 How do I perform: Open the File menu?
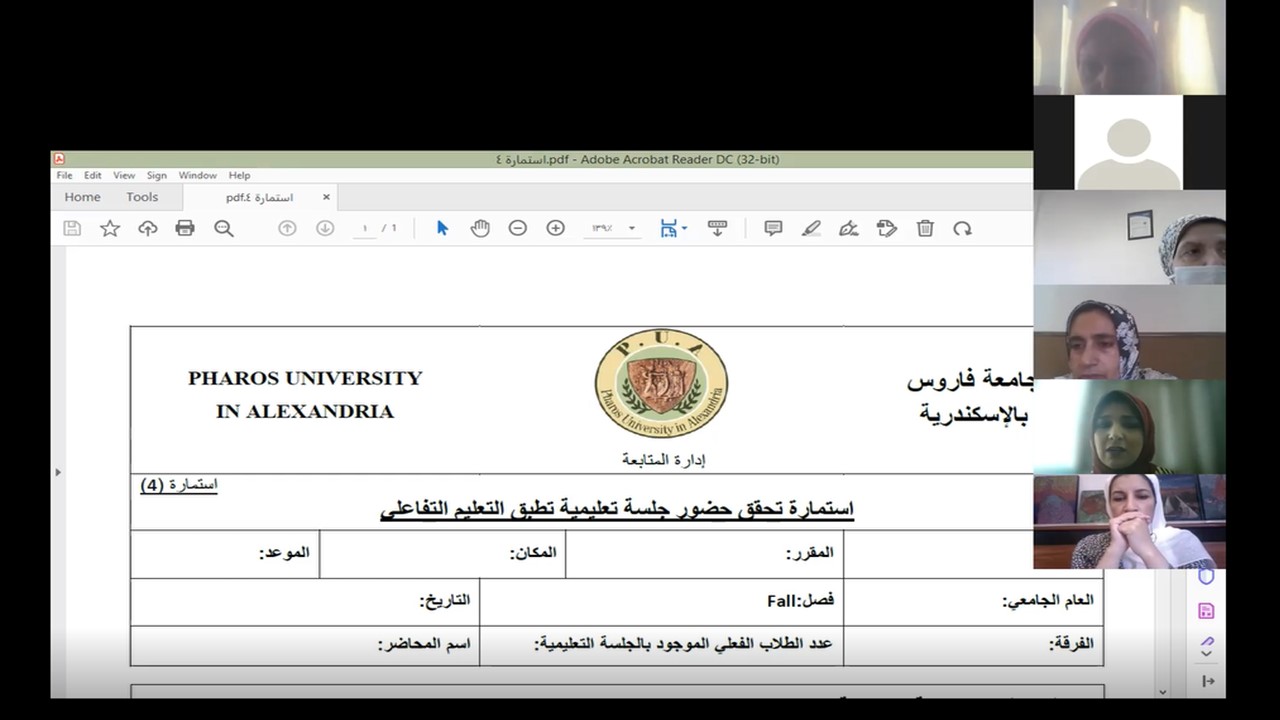(x=64, y=175)
